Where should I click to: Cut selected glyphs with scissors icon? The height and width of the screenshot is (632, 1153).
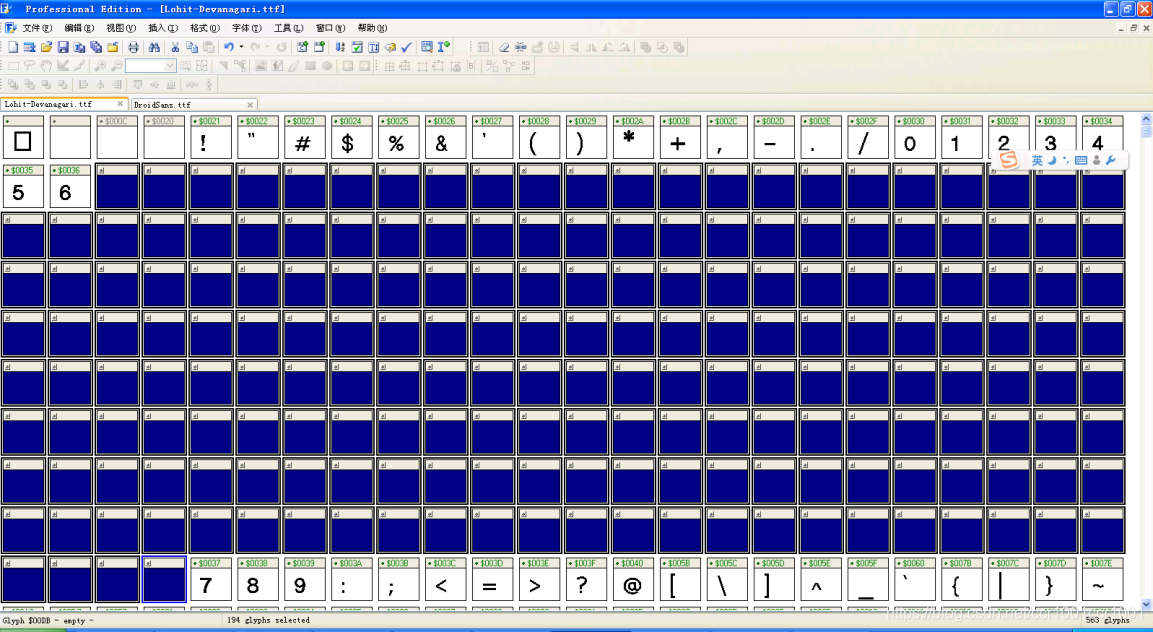coord(175,47)
